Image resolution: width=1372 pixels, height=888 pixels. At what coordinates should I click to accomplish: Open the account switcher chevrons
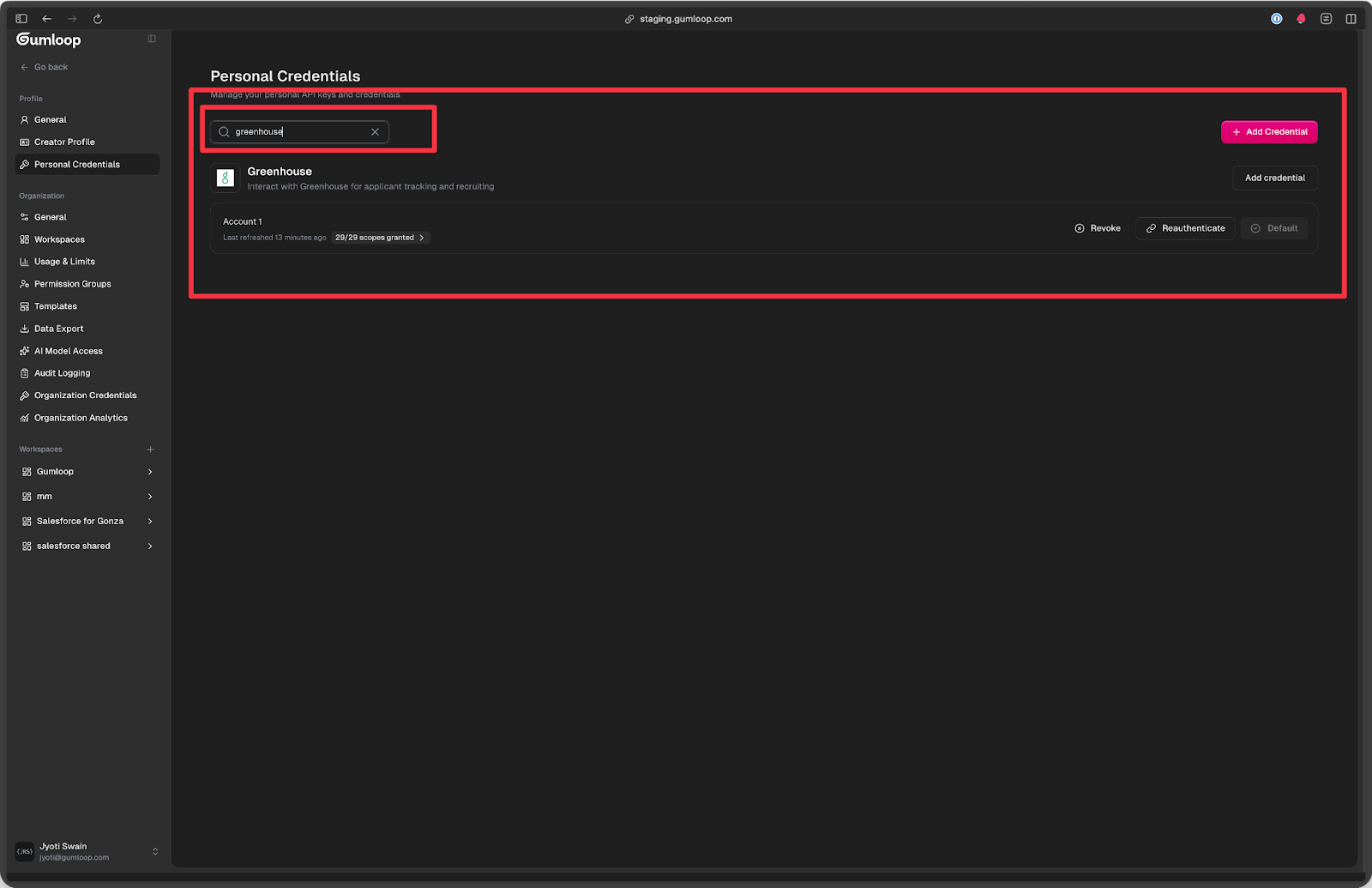[x=155, y=851]
